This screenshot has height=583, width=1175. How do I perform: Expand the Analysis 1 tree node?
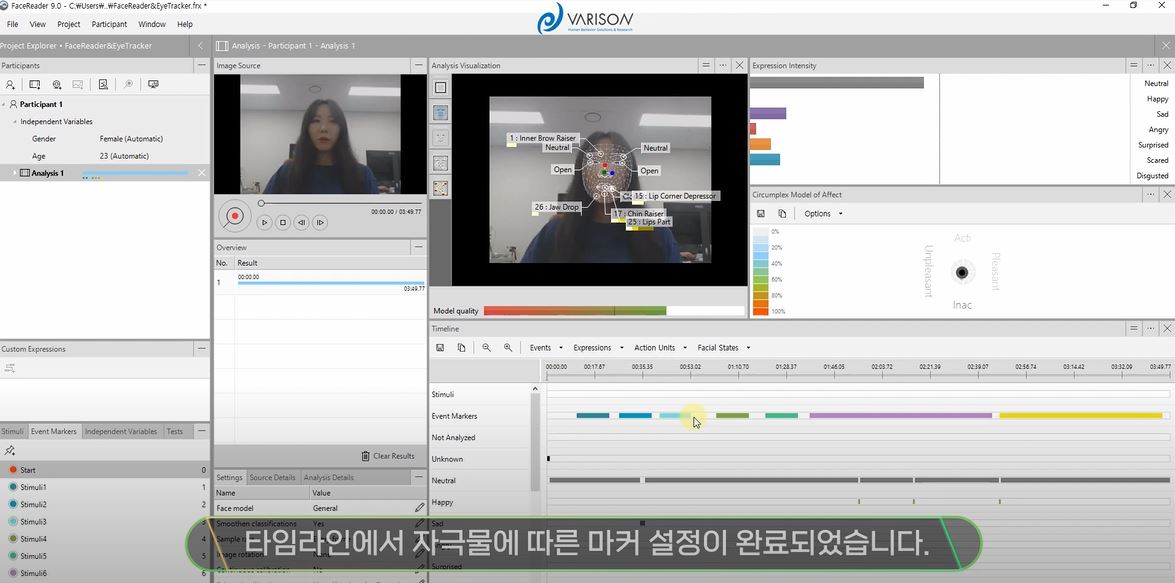click(13, 173)
